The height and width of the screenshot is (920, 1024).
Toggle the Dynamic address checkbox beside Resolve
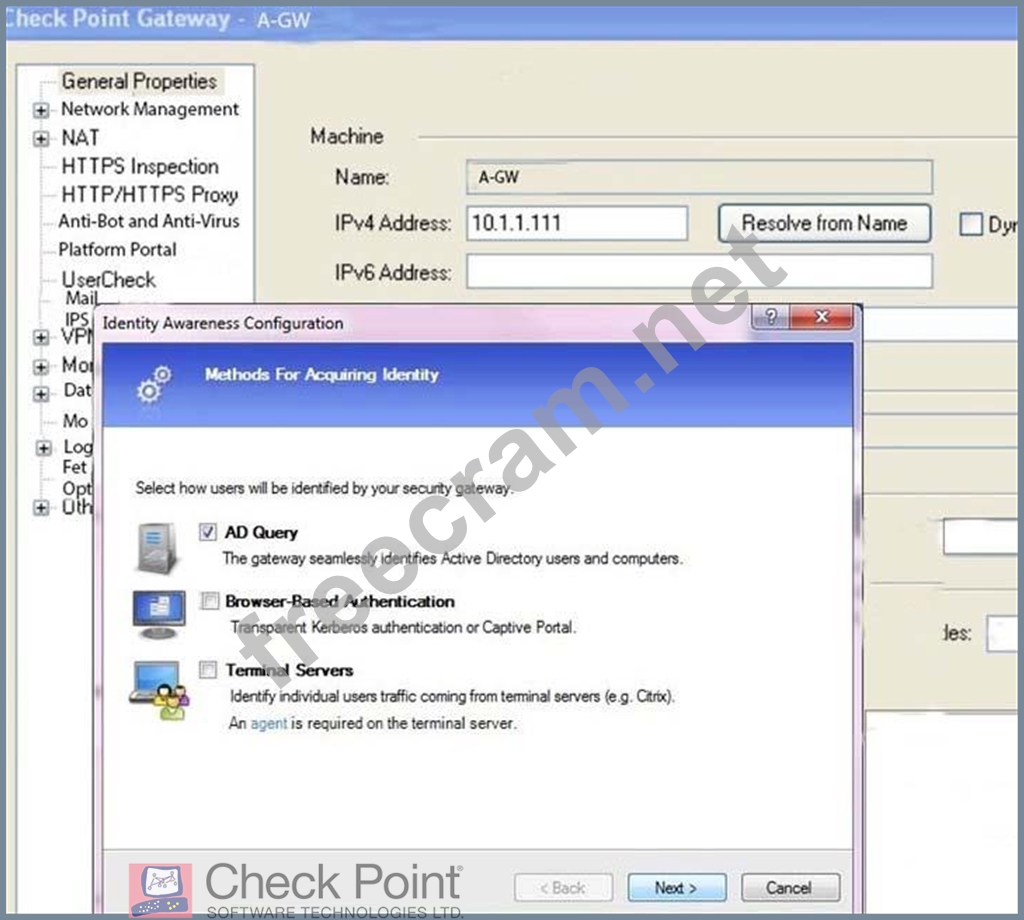(x=970, y=224)
